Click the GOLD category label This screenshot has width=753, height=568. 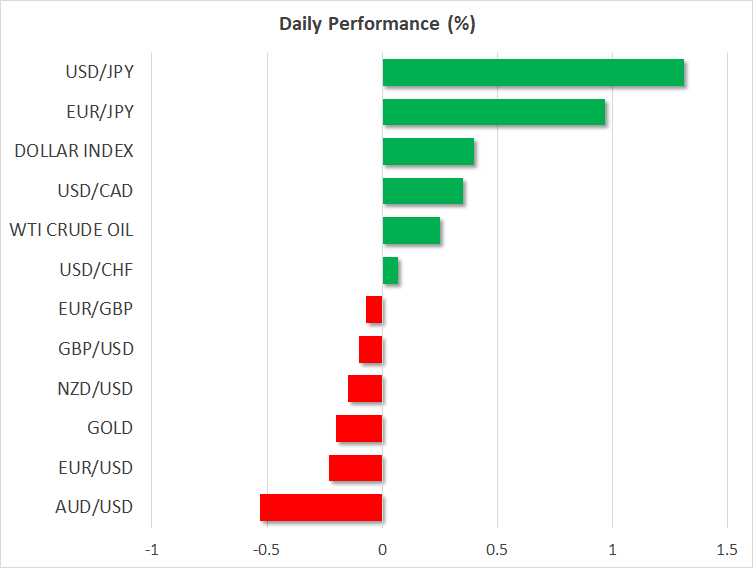click(x=110, y=428)
